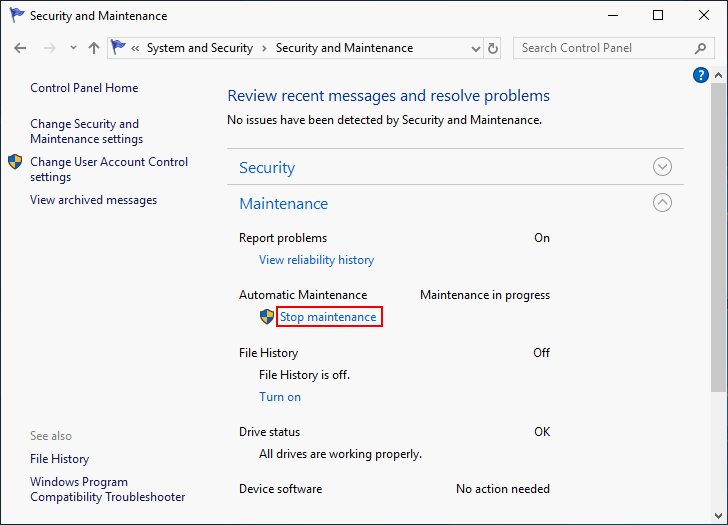The height and width of the screenshot is (525, 728).
Task: Go back using the Back arrow
Action: click(x=20, y=48)
